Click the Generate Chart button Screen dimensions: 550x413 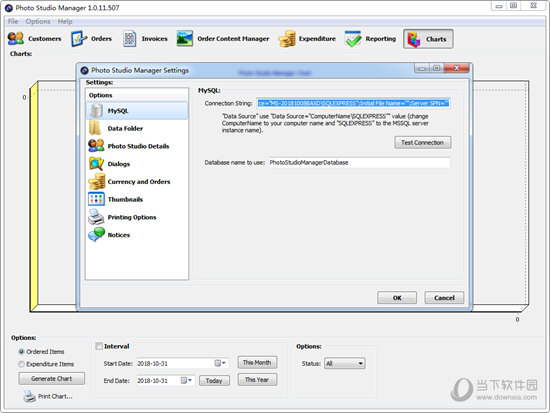tap(52, 379)
